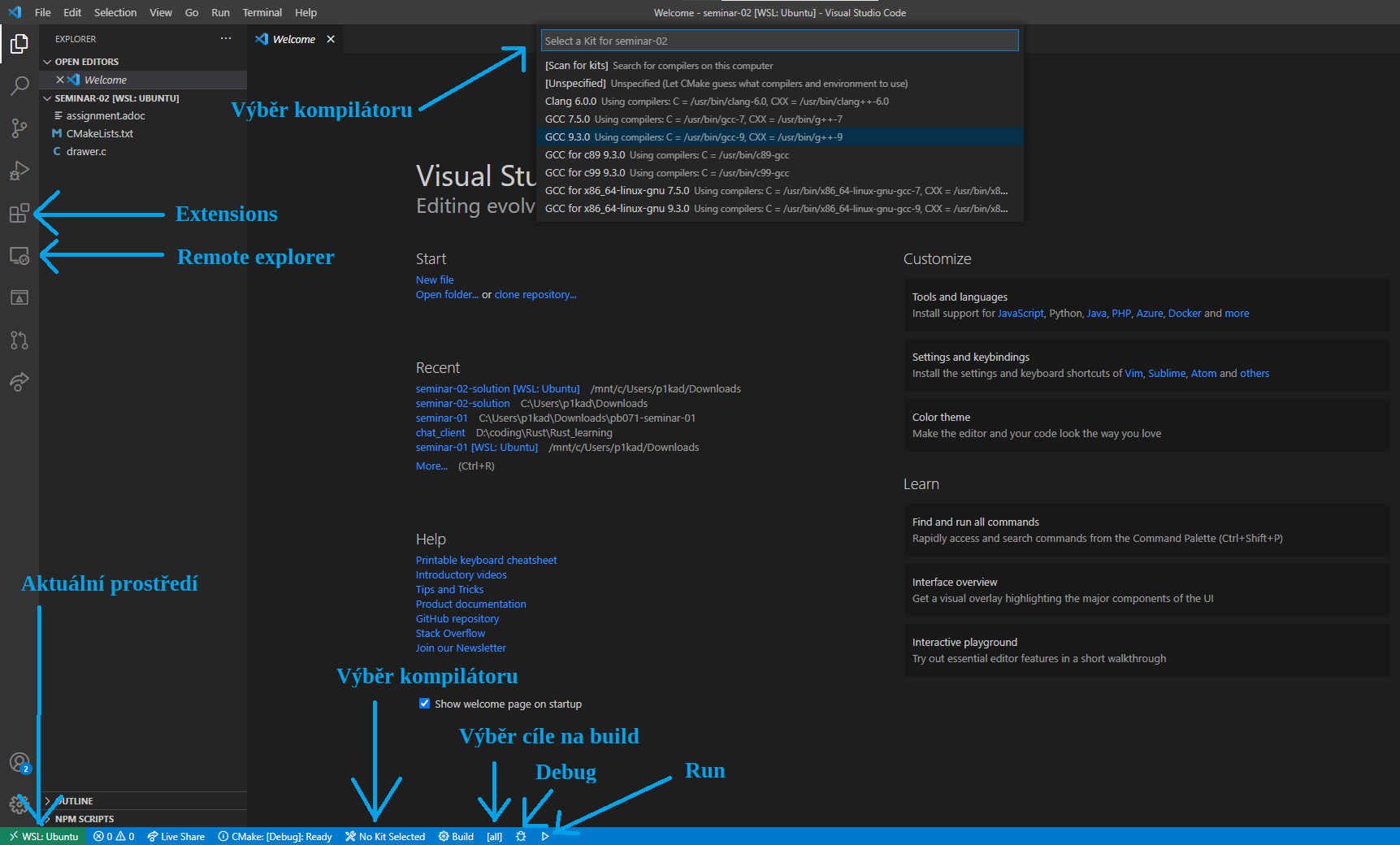Viewport: 1400px width, 845px height.
Task: Open the Run and Debug view icon
Action: click(20, 171)
